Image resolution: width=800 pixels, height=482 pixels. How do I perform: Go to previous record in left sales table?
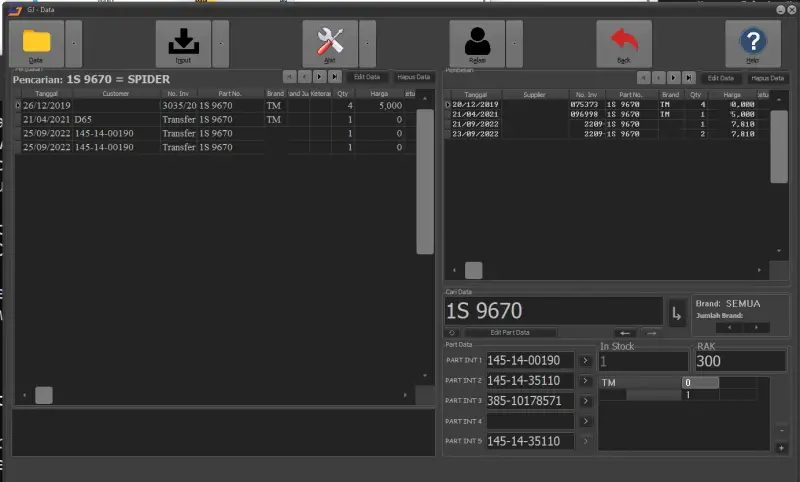tap(305, 77)
